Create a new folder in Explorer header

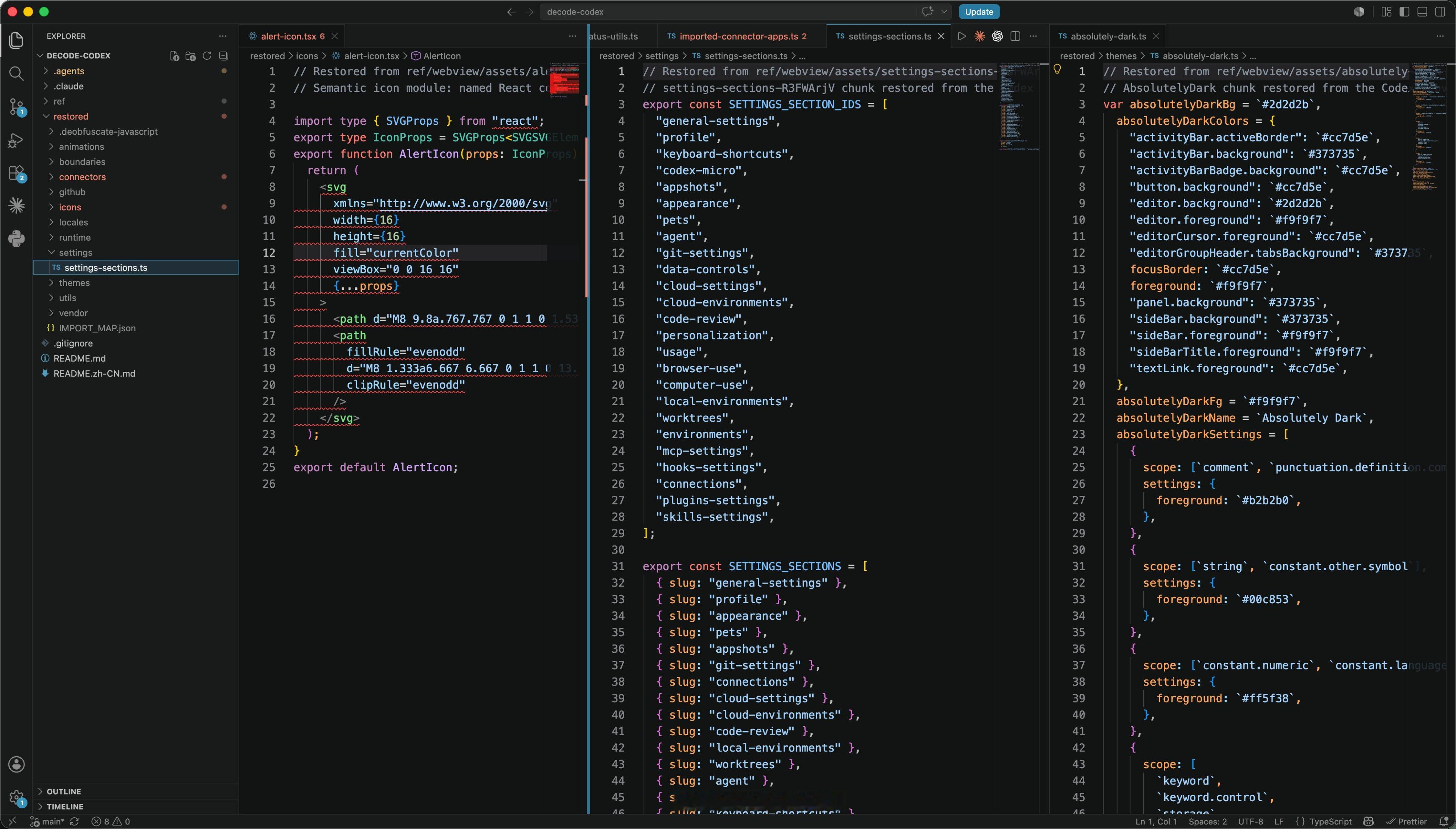tap(191, 56)
